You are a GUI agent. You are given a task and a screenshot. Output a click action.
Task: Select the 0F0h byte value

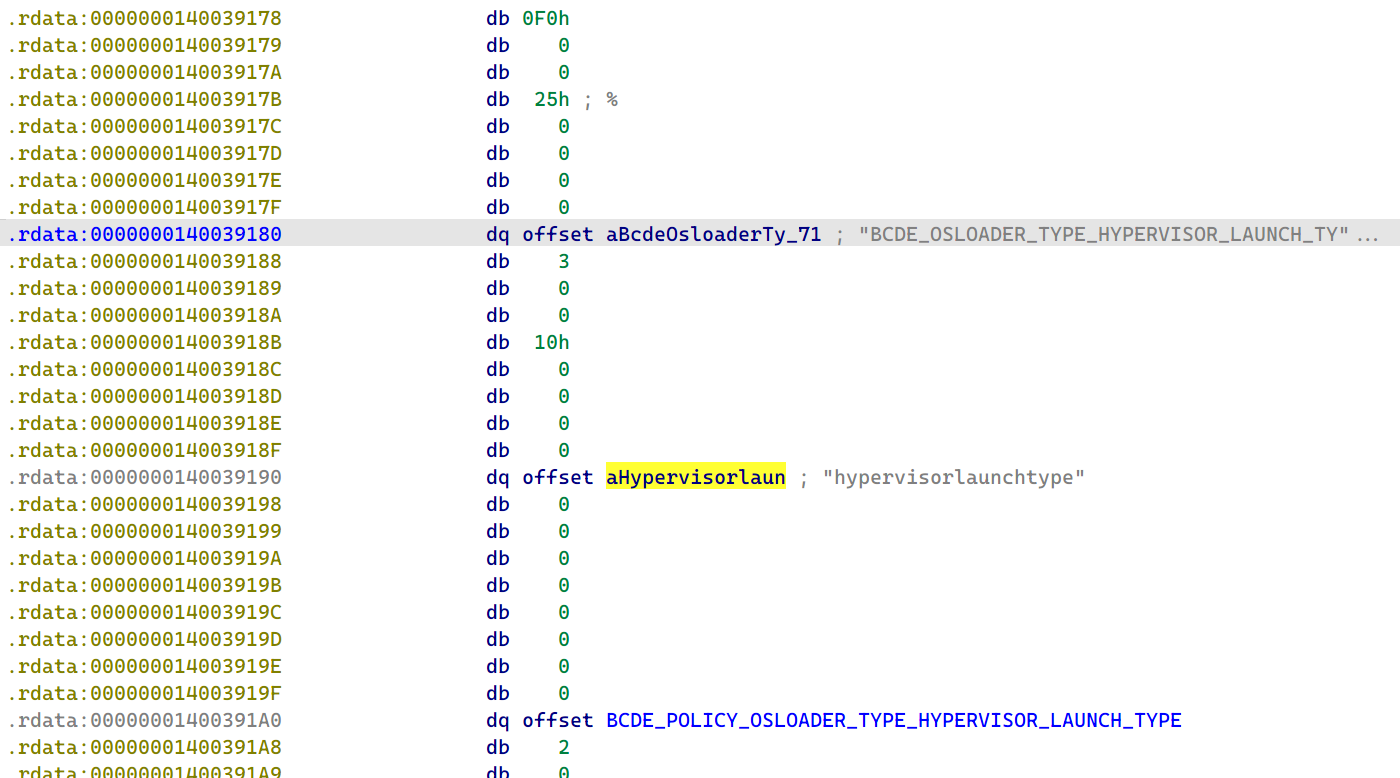(546, 18)
